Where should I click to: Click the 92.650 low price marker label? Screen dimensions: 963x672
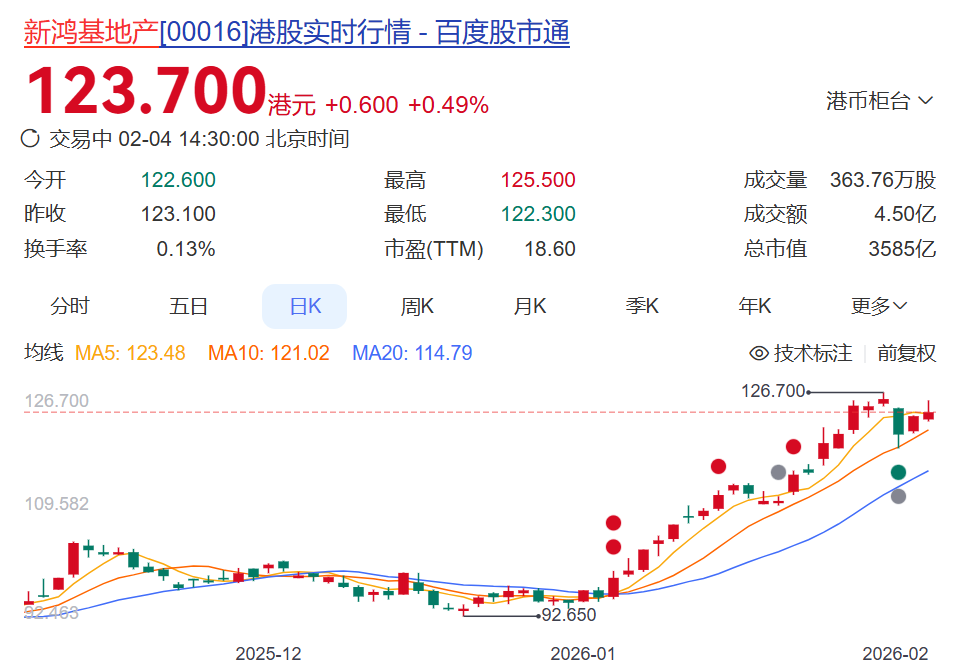pyautogui.click(x=569, y=615)
